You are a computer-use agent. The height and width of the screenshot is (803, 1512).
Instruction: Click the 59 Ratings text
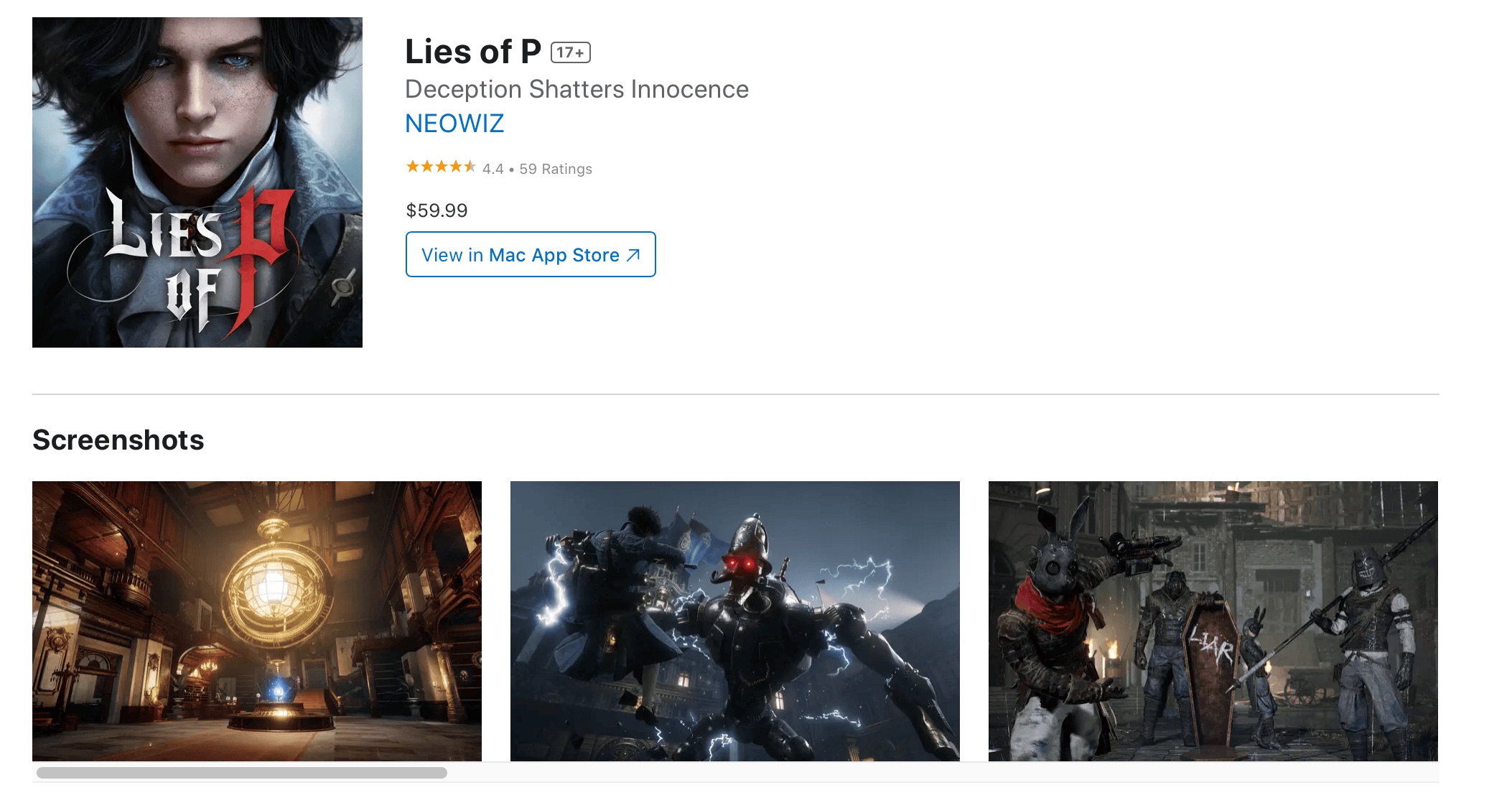pyautogui.click(x=556, y=169)
